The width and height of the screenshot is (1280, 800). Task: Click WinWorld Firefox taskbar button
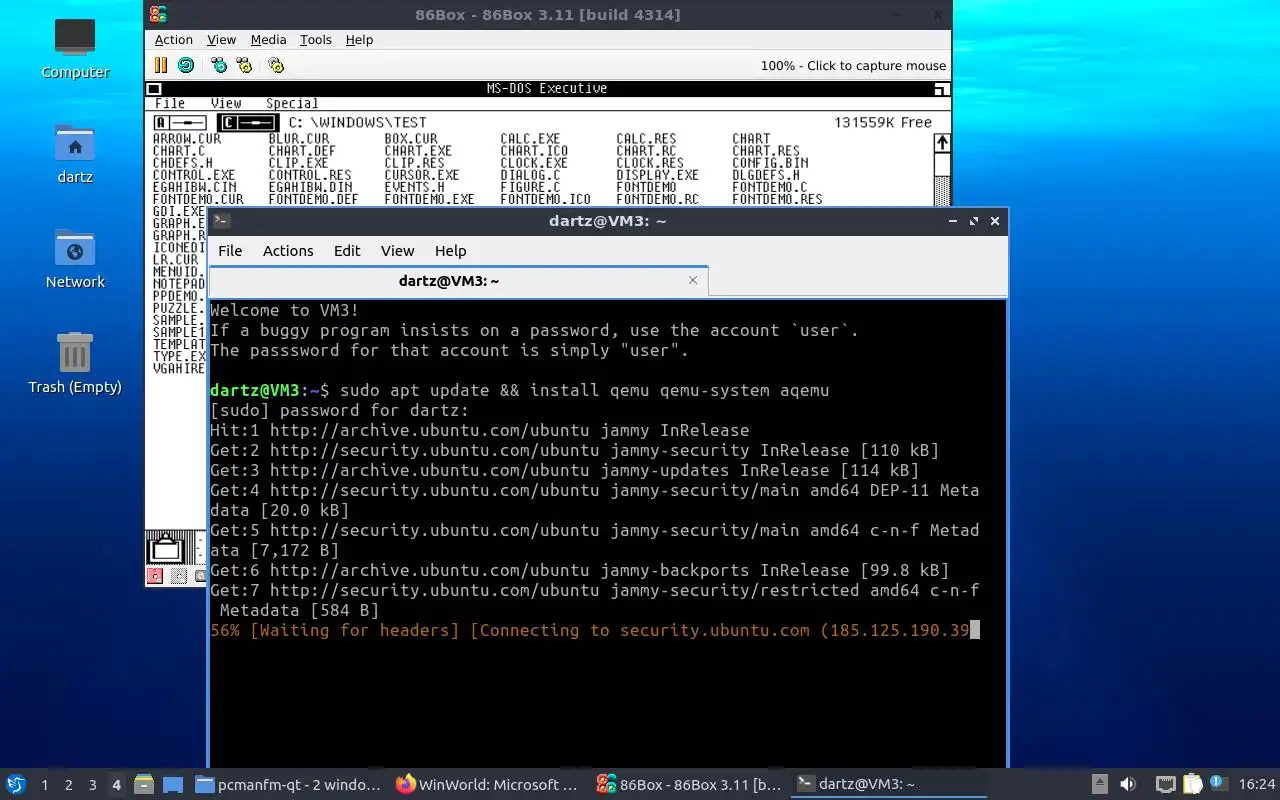coord(489,785)
